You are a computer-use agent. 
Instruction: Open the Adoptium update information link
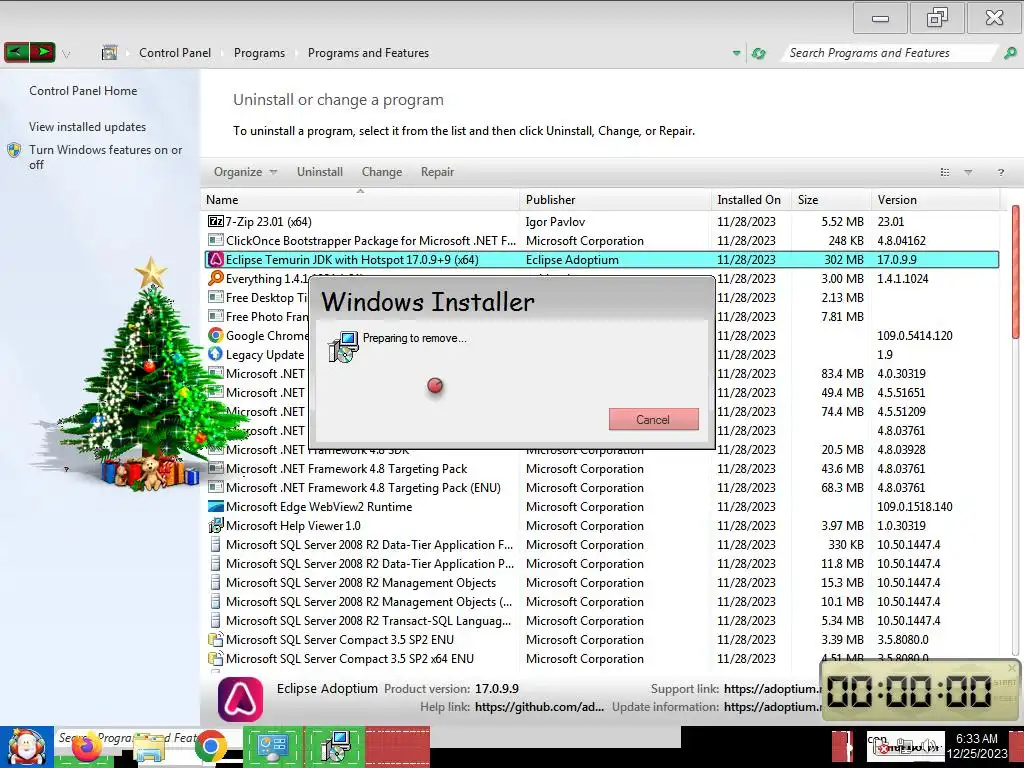[771, 707]
